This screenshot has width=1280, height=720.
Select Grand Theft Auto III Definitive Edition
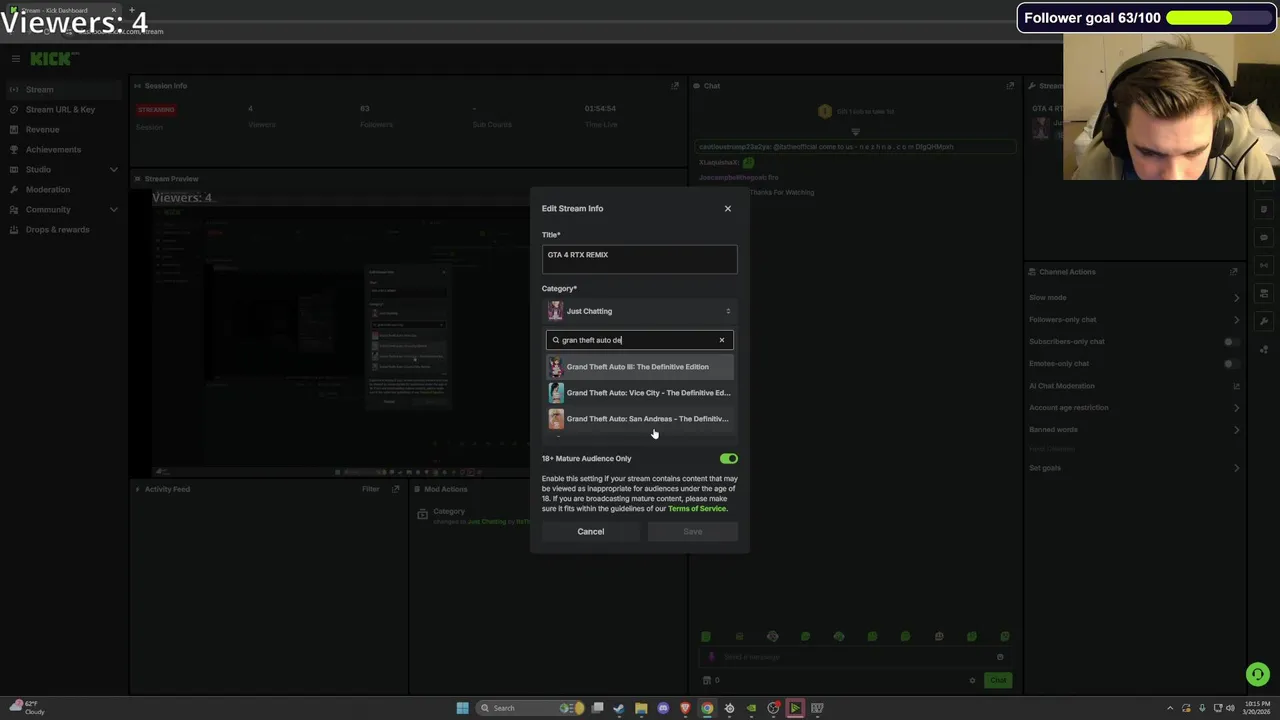pos(639,367)
